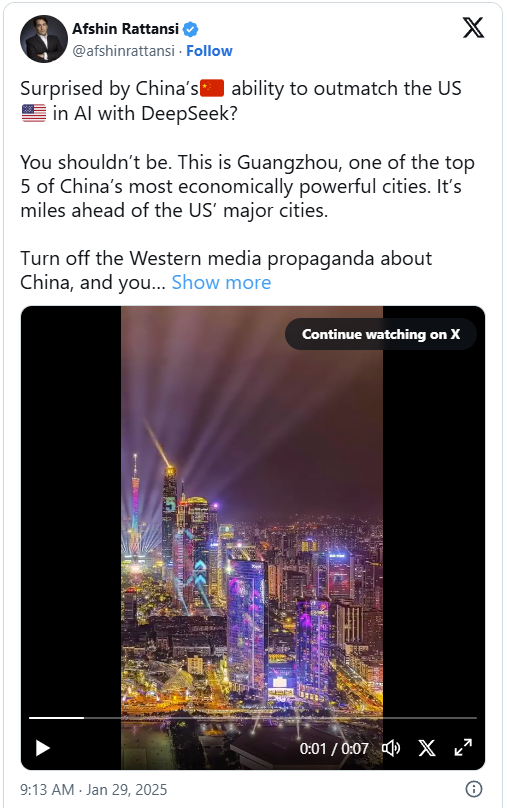The image size is (507, 808).
Task: Mute the video with speaker icon
Action: point(391,748)
